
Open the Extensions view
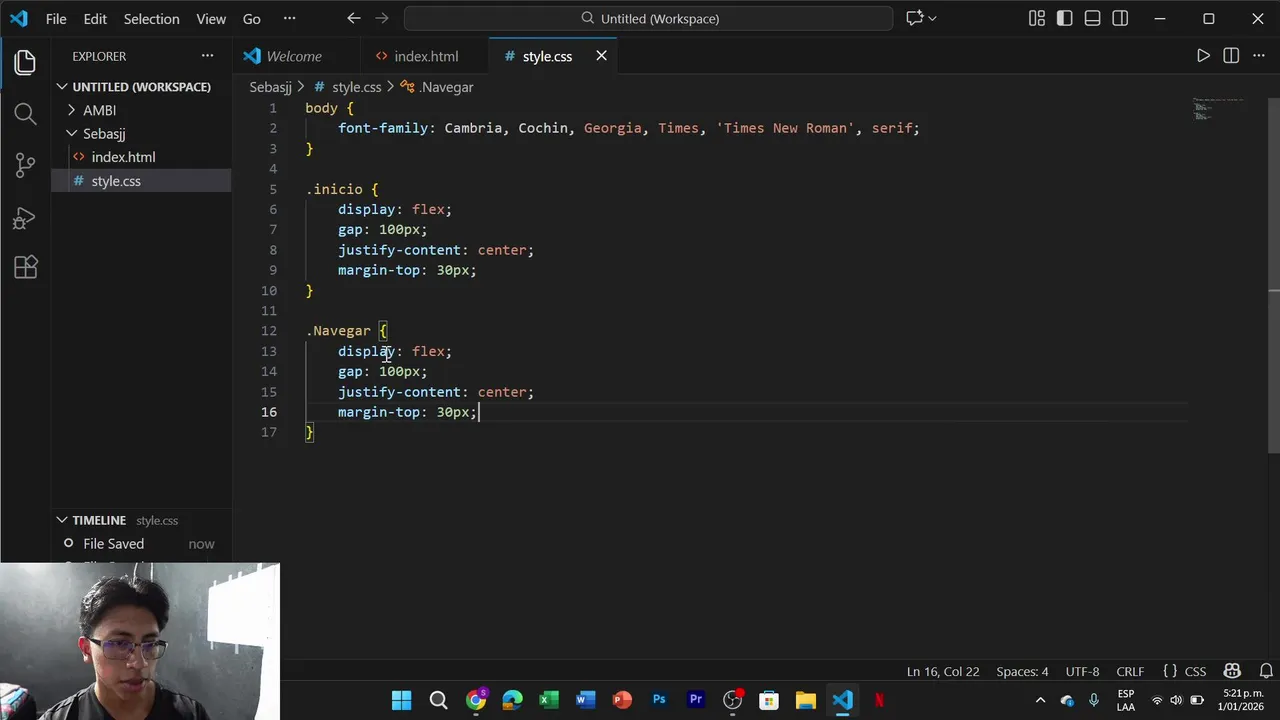[x=25, y=267]
